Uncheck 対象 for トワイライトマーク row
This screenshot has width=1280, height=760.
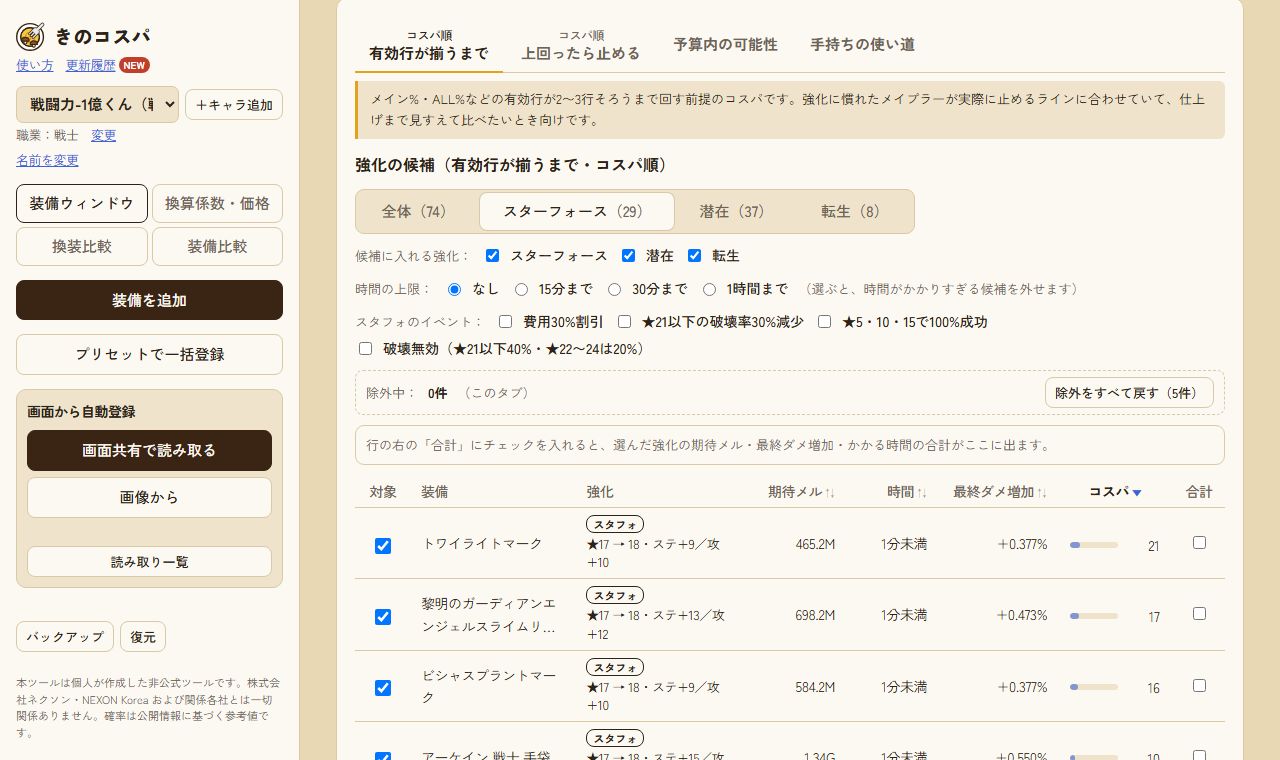pos(382,546)
